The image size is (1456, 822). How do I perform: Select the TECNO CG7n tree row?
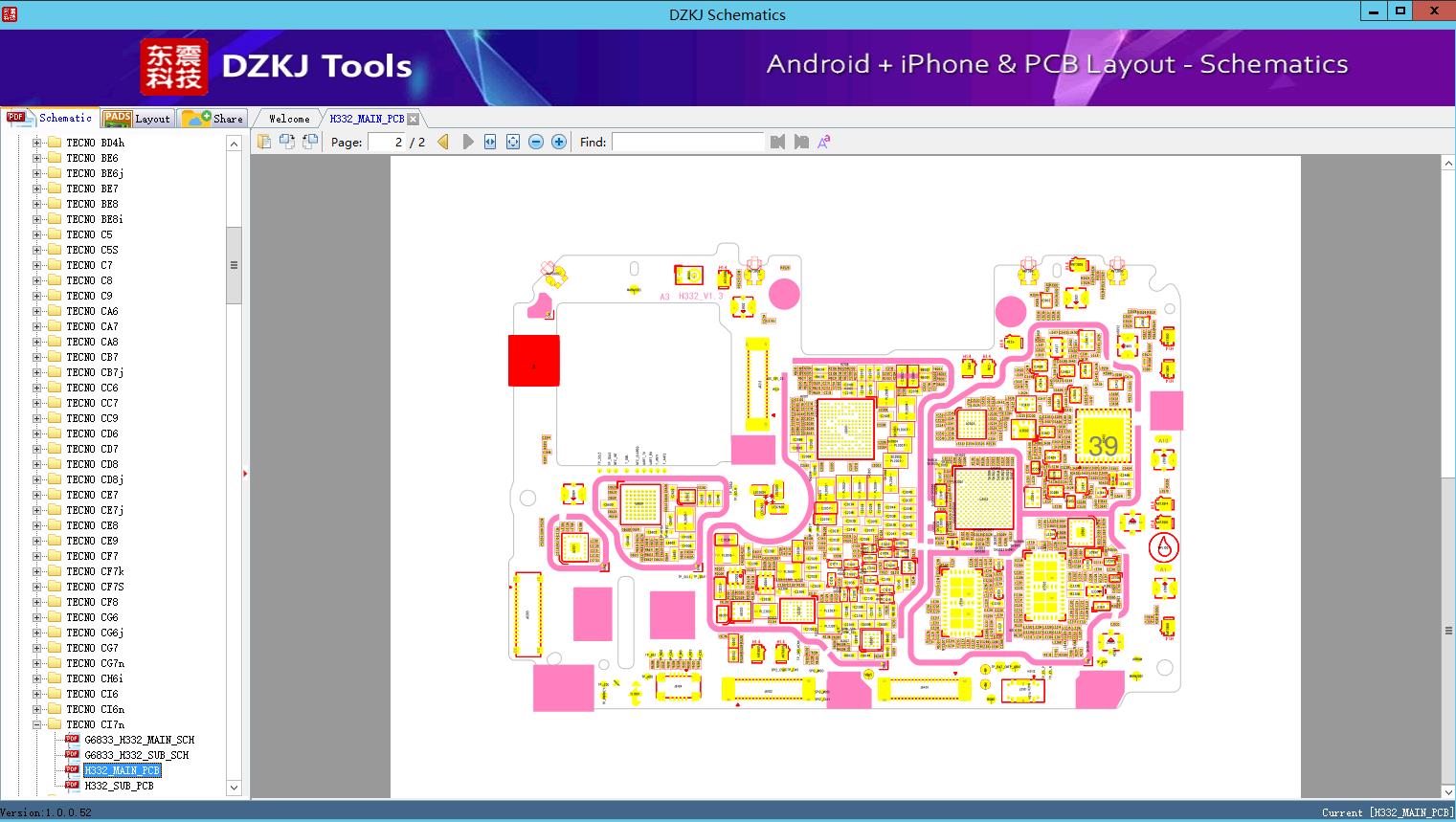[95, 663]
